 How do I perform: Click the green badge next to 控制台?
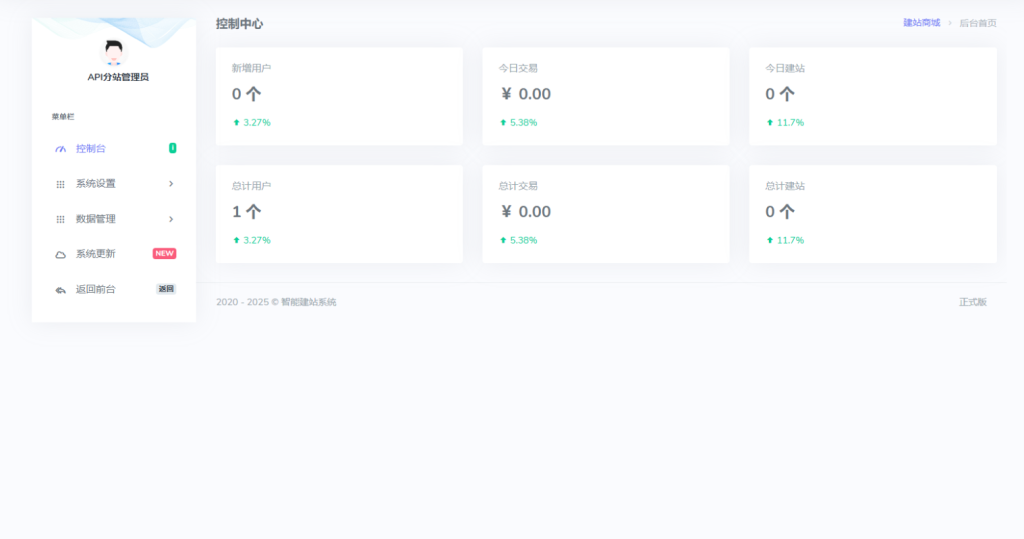click(x=172, y=148)
